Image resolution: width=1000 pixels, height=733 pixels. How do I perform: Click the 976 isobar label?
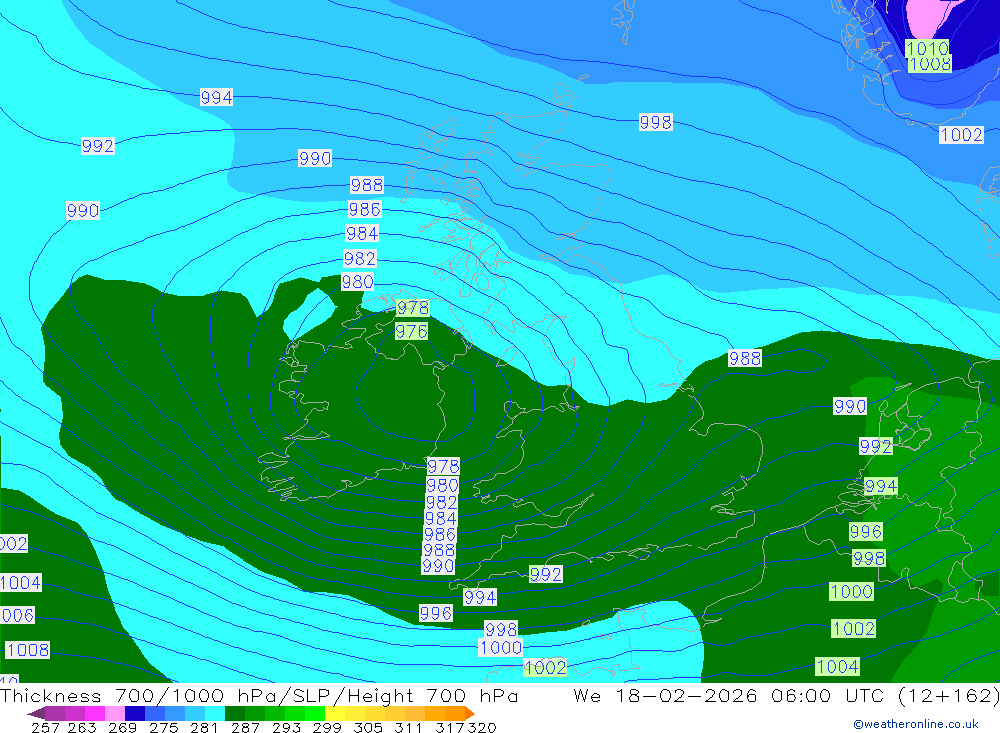pos(411,332)
